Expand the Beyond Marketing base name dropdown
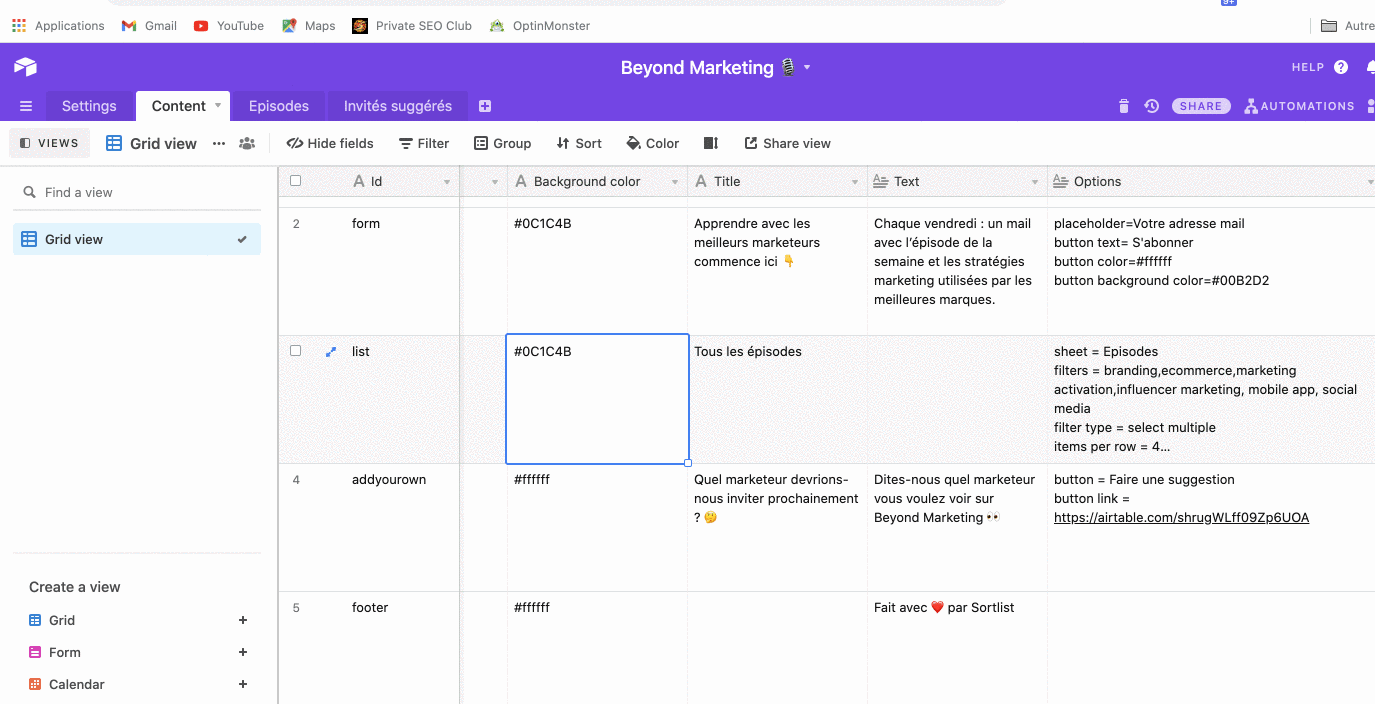This screenshot has width=1375, height=704. point(807,67)
